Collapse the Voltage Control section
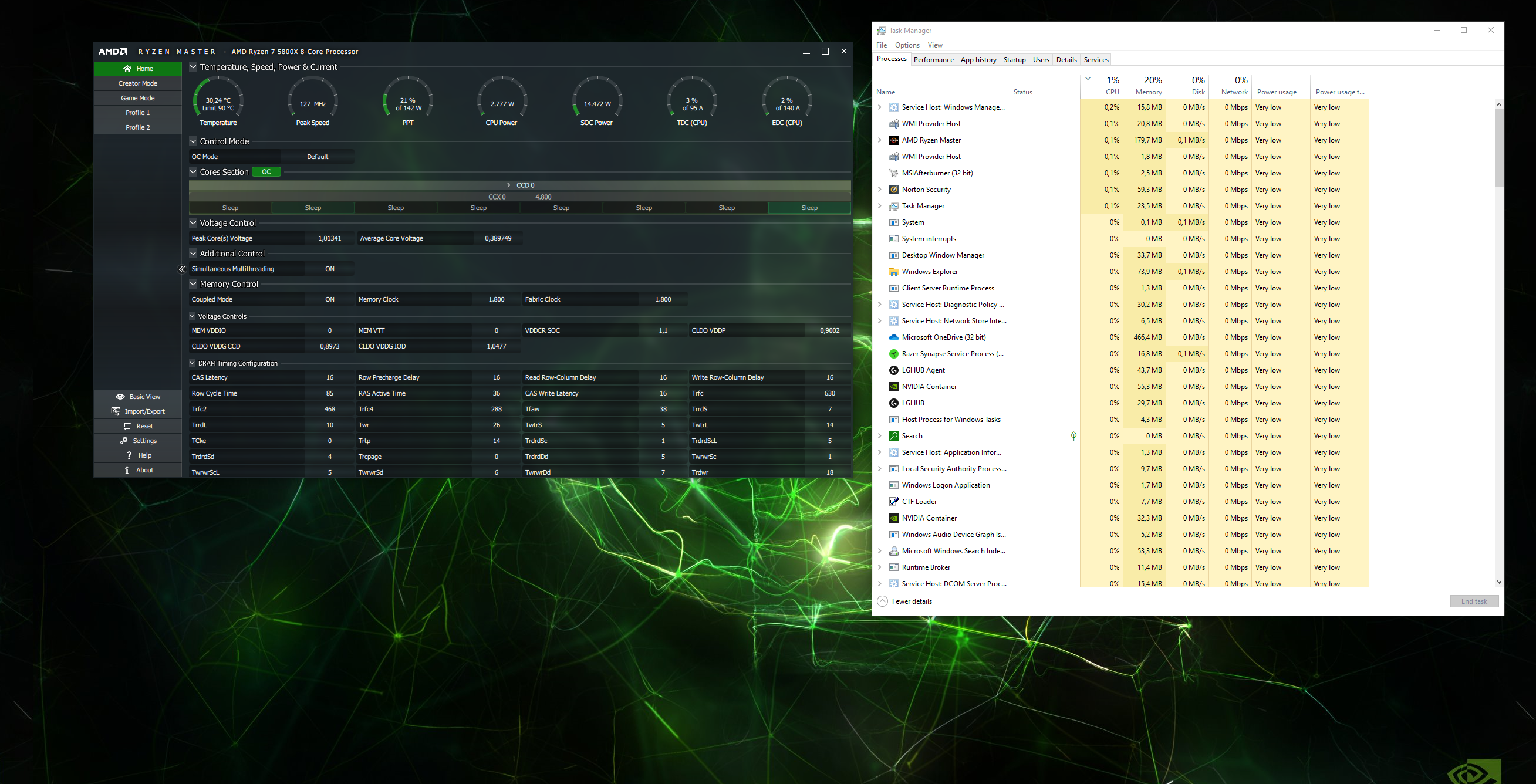The height and width of the screenshot is (784, 1536). [x=193, y=223]
